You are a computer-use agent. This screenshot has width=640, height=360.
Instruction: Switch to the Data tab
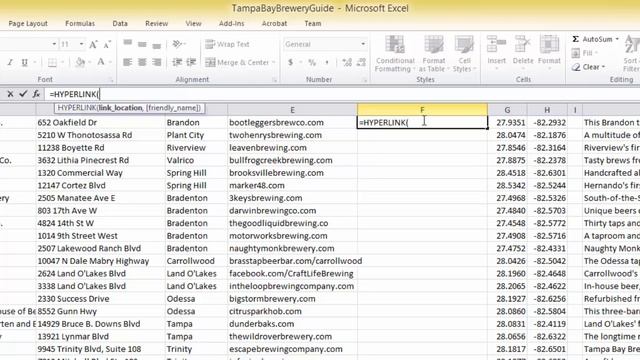120,24
